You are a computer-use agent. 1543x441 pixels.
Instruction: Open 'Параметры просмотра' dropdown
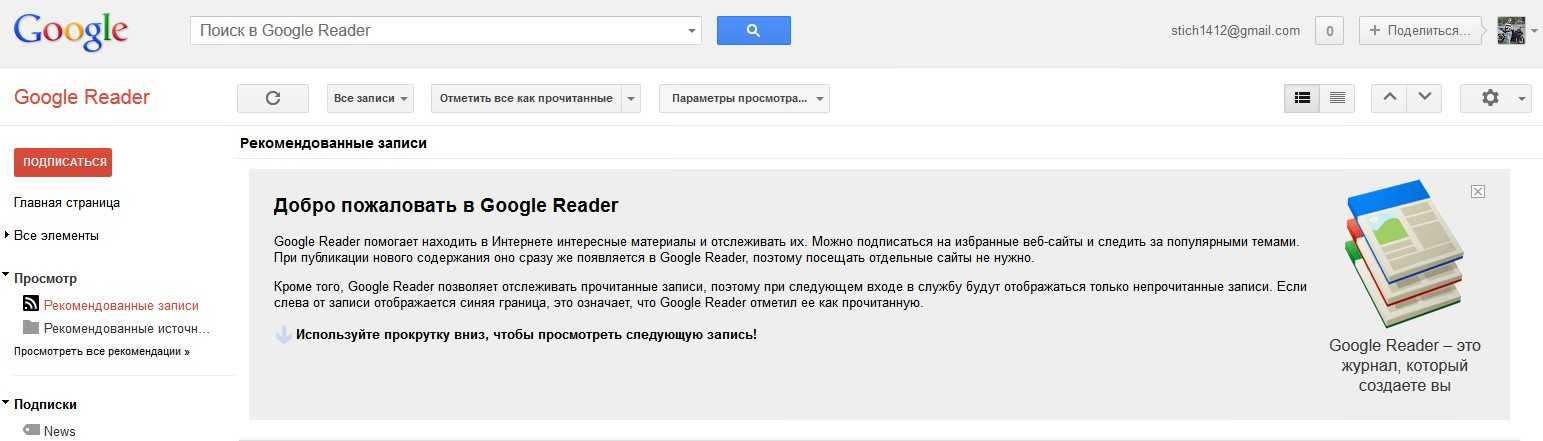pos(744,98)
